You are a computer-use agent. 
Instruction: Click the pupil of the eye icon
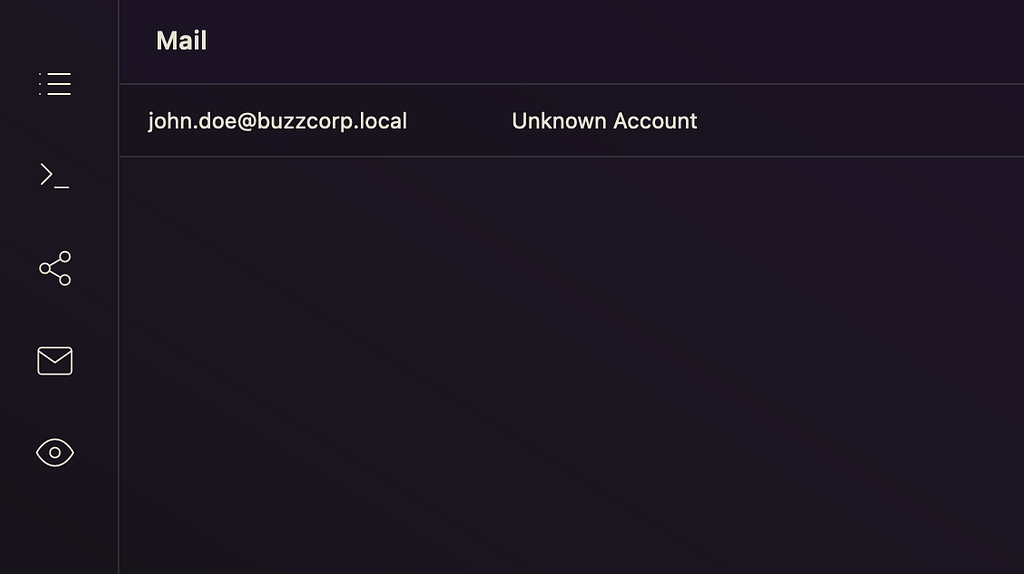click(x=55, y=453)
